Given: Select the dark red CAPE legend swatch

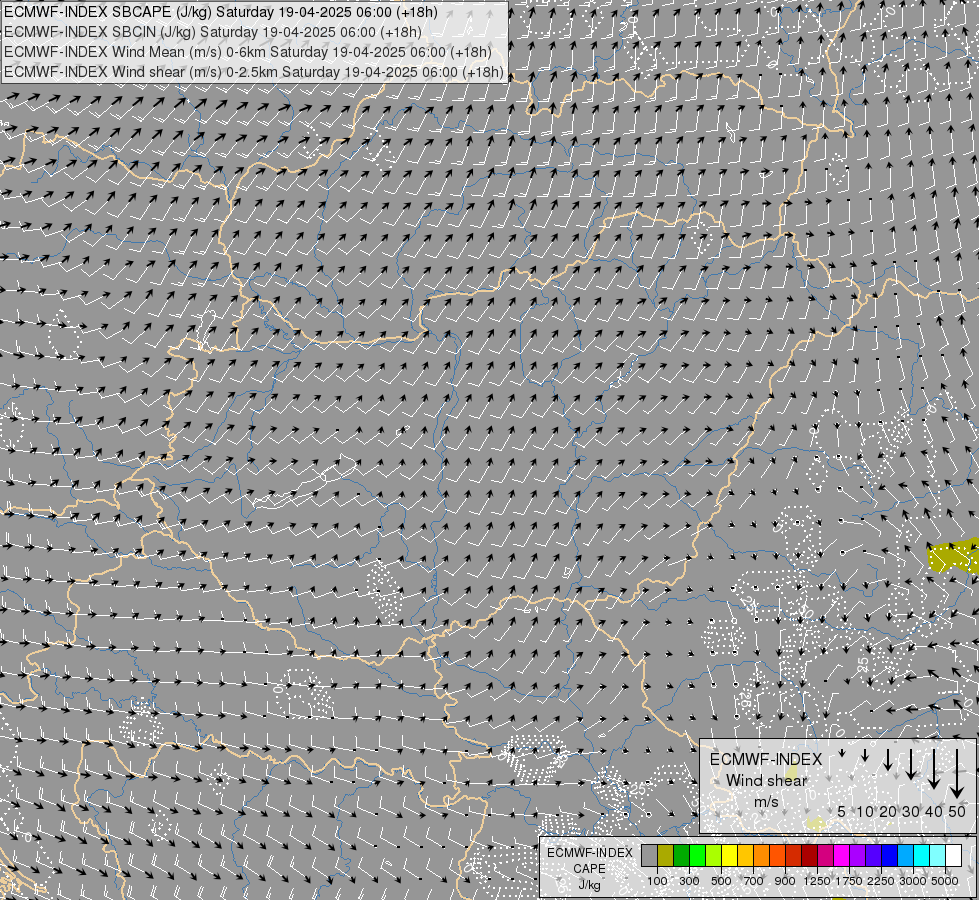Looking at the screenshot, I should tap(810, 855).
